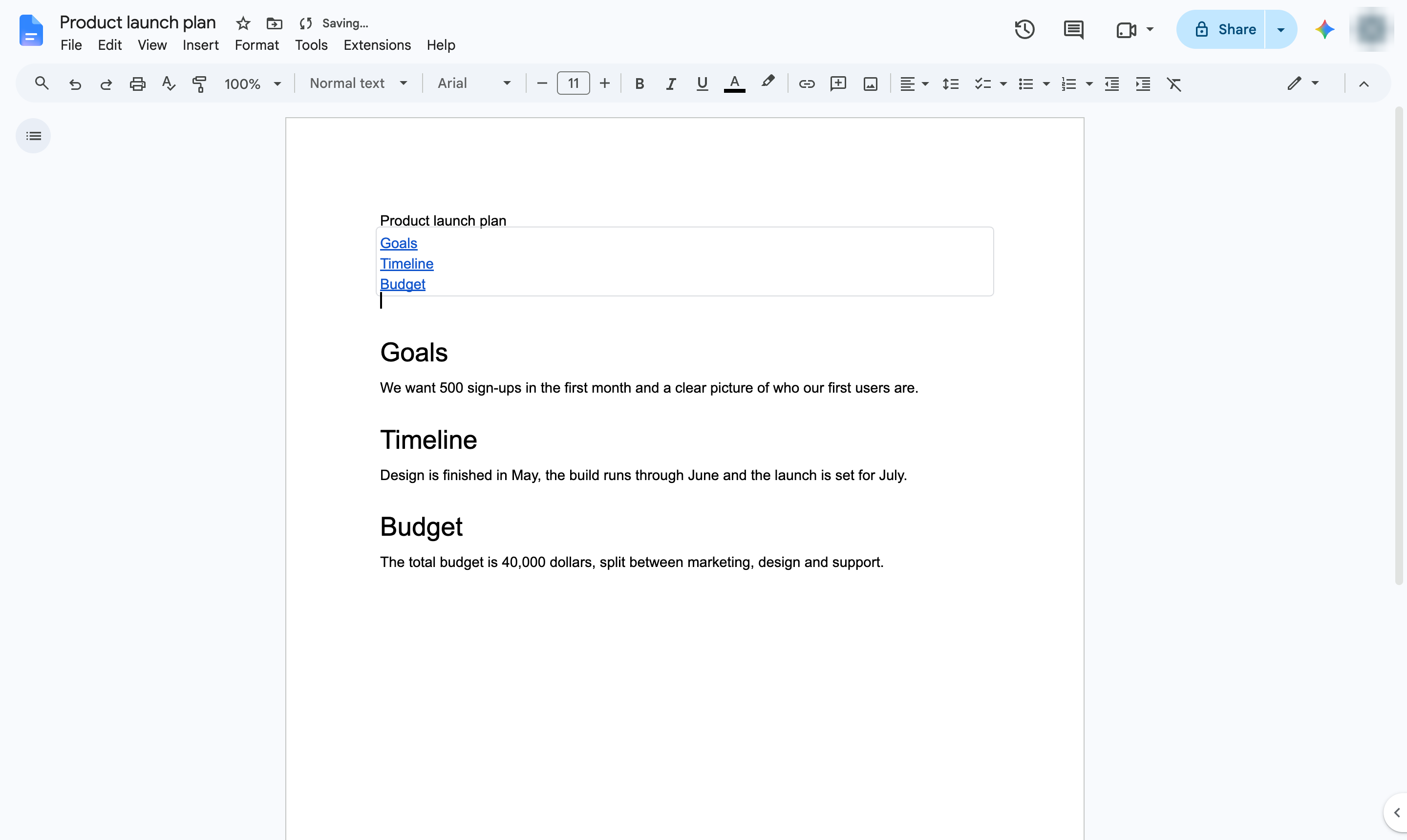Clear formatting from selected text
The width and height of the screenshot is (1407, 840).
coord(1174,84)
